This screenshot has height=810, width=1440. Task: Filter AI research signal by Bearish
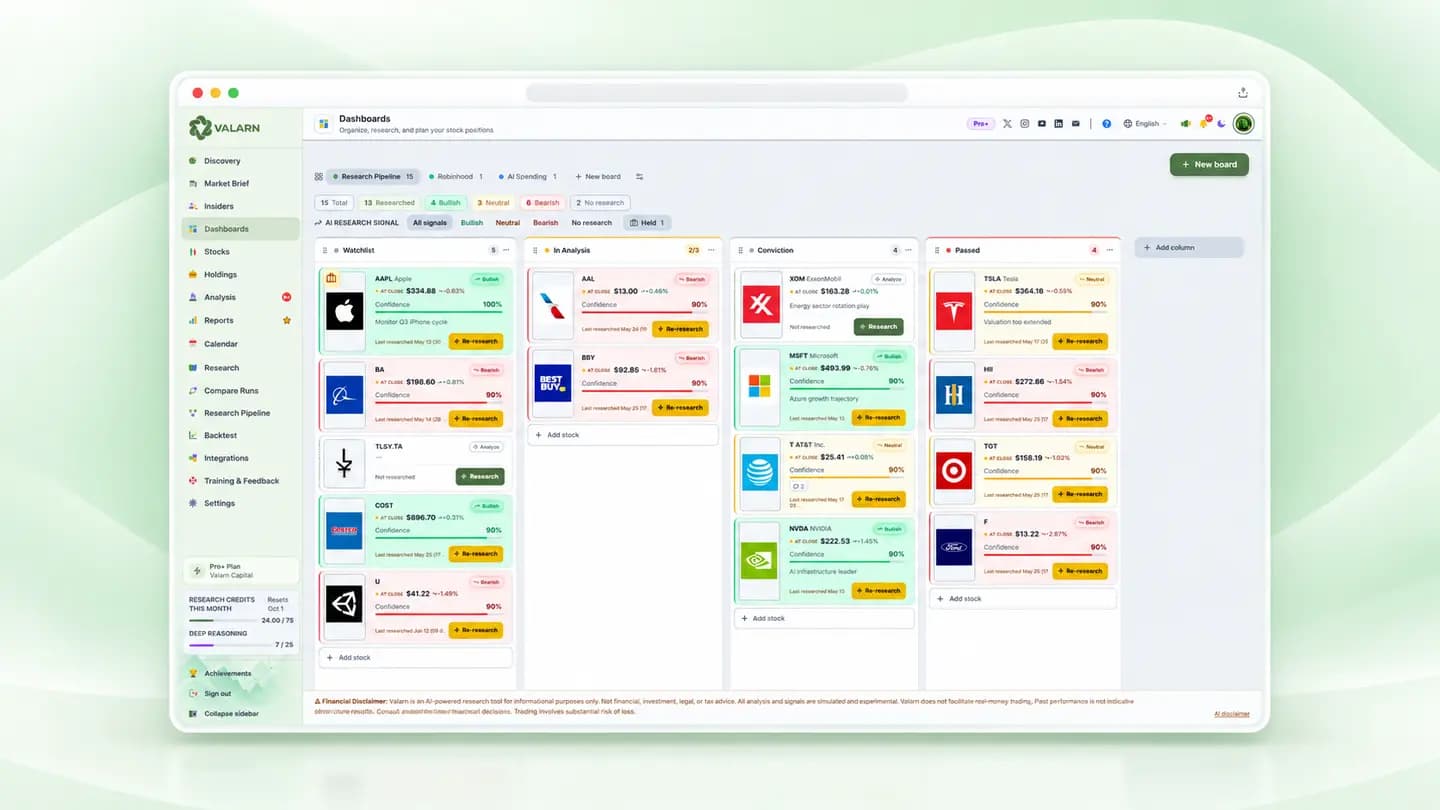point(546,223)
